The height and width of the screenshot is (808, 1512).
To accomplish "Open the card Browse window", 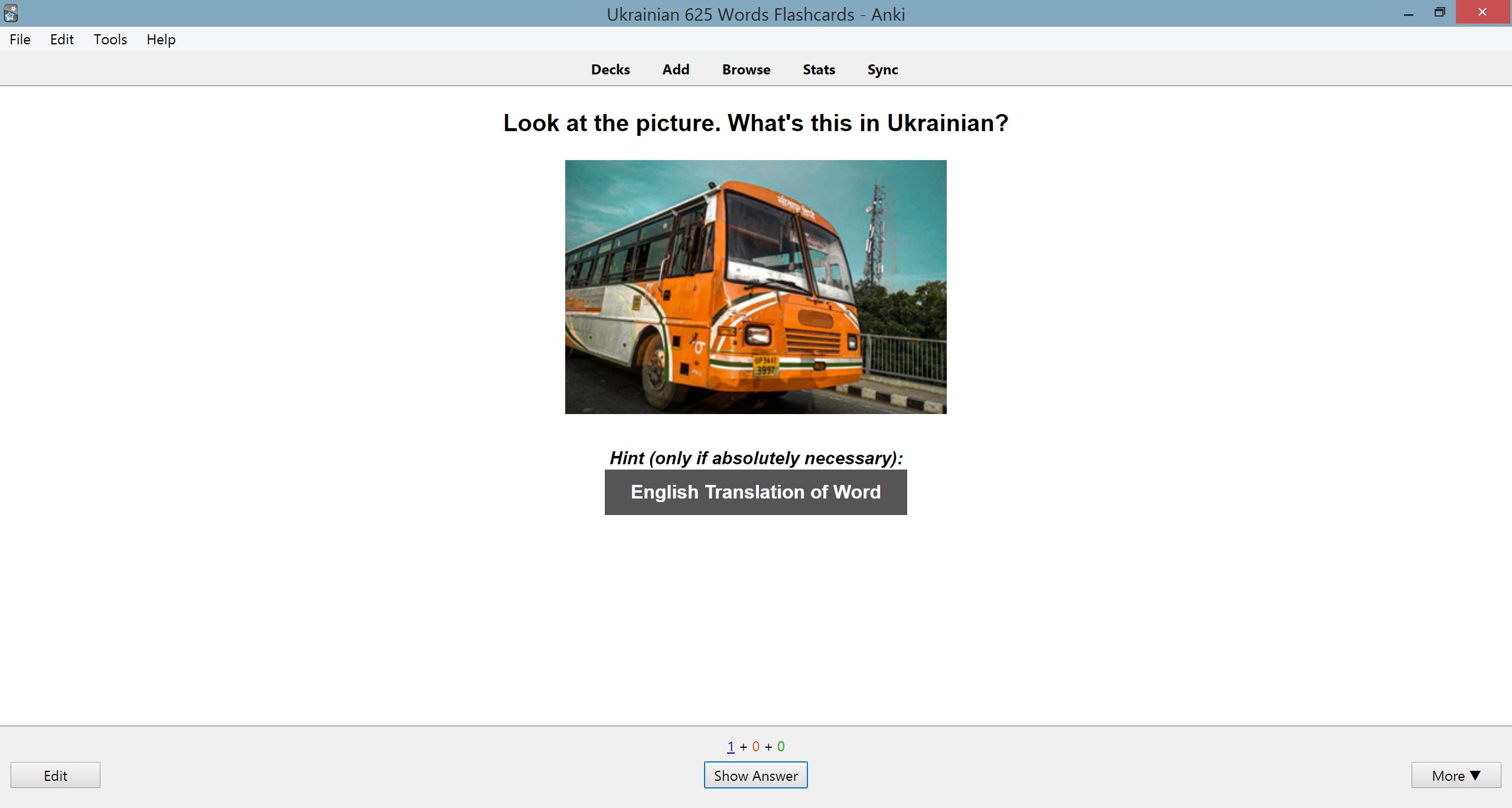I will (746, 70).
